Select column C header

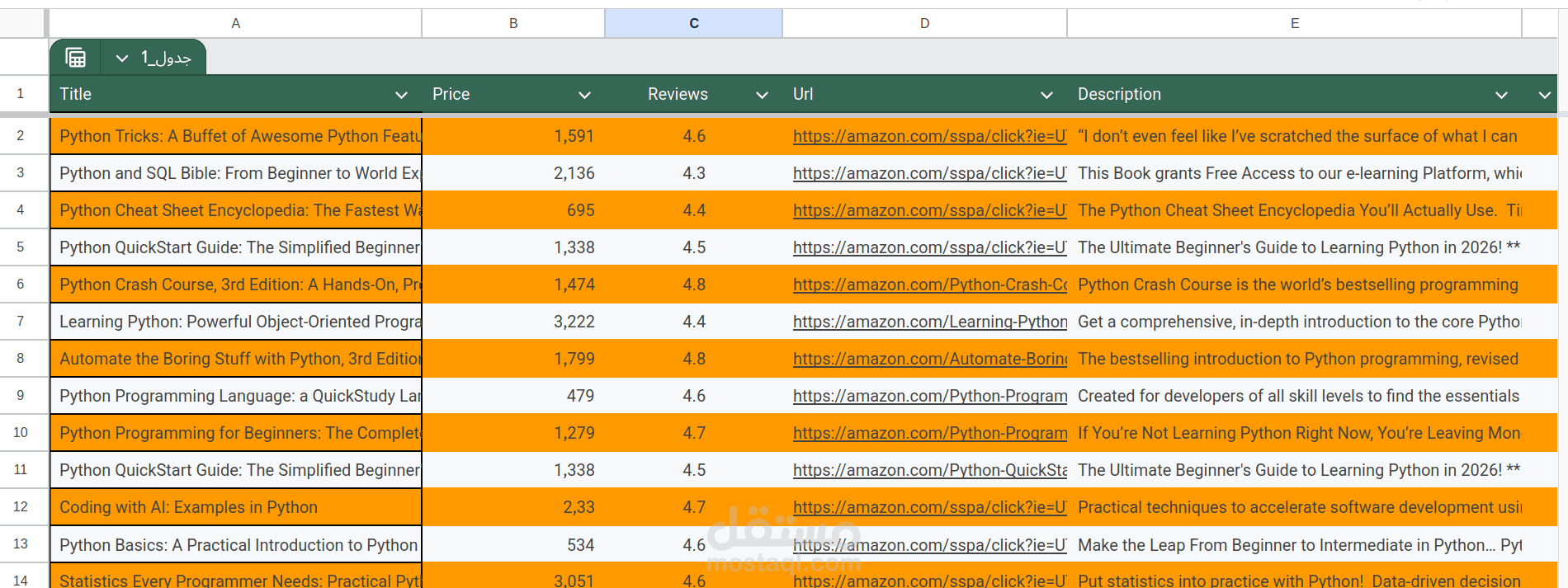click(694, 23)
